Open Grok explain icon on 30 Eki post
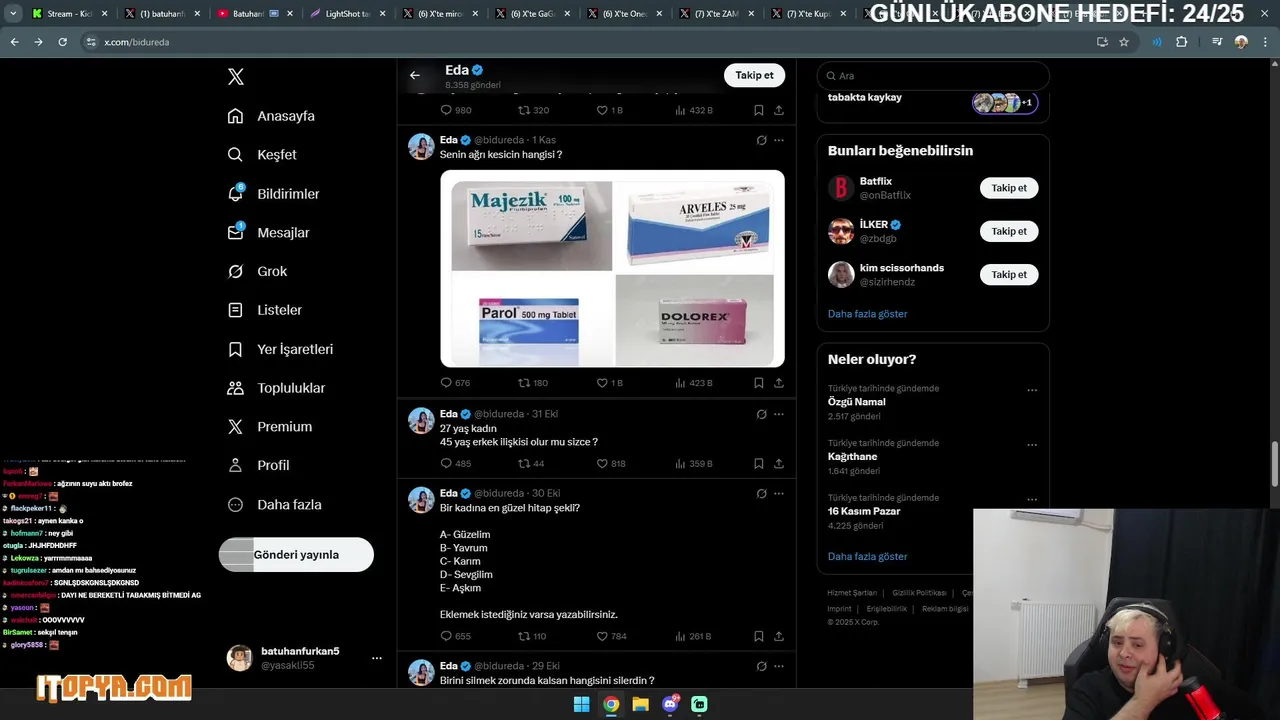 pyautogui.click(x=761, y=493)
